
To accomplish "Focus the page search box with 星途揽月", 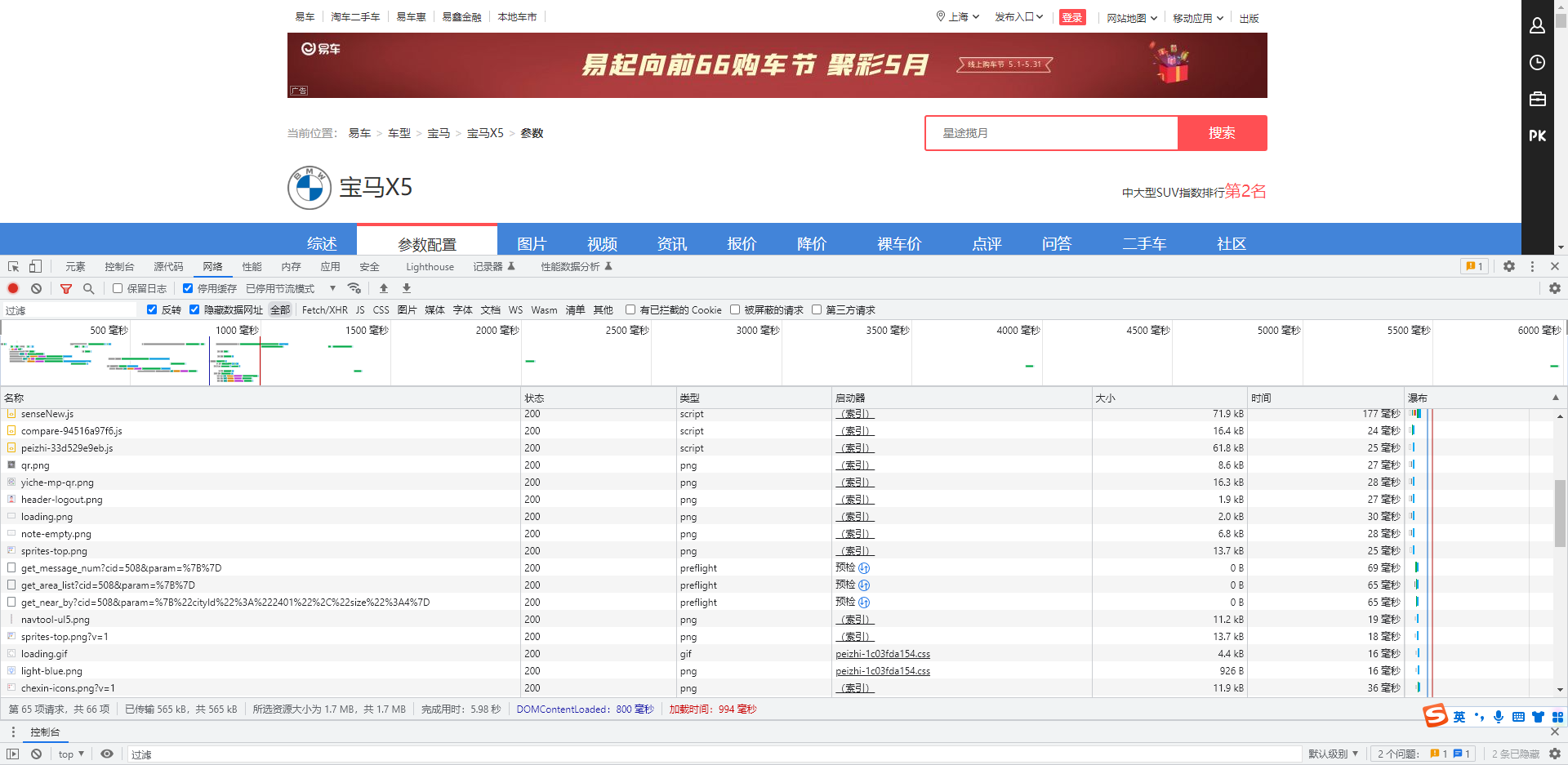I will (x=1052, y=133).
